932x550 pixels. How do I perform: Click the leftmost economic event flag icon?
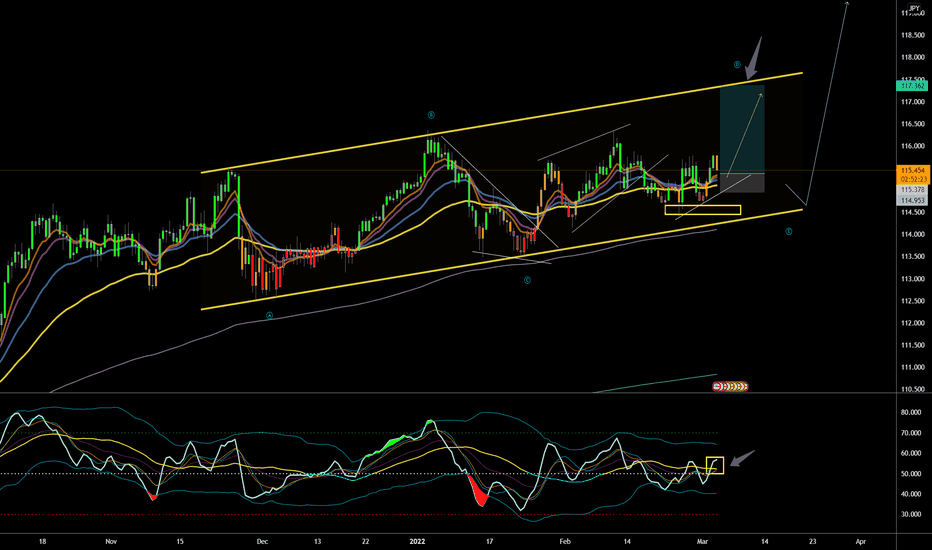(717, 386)
